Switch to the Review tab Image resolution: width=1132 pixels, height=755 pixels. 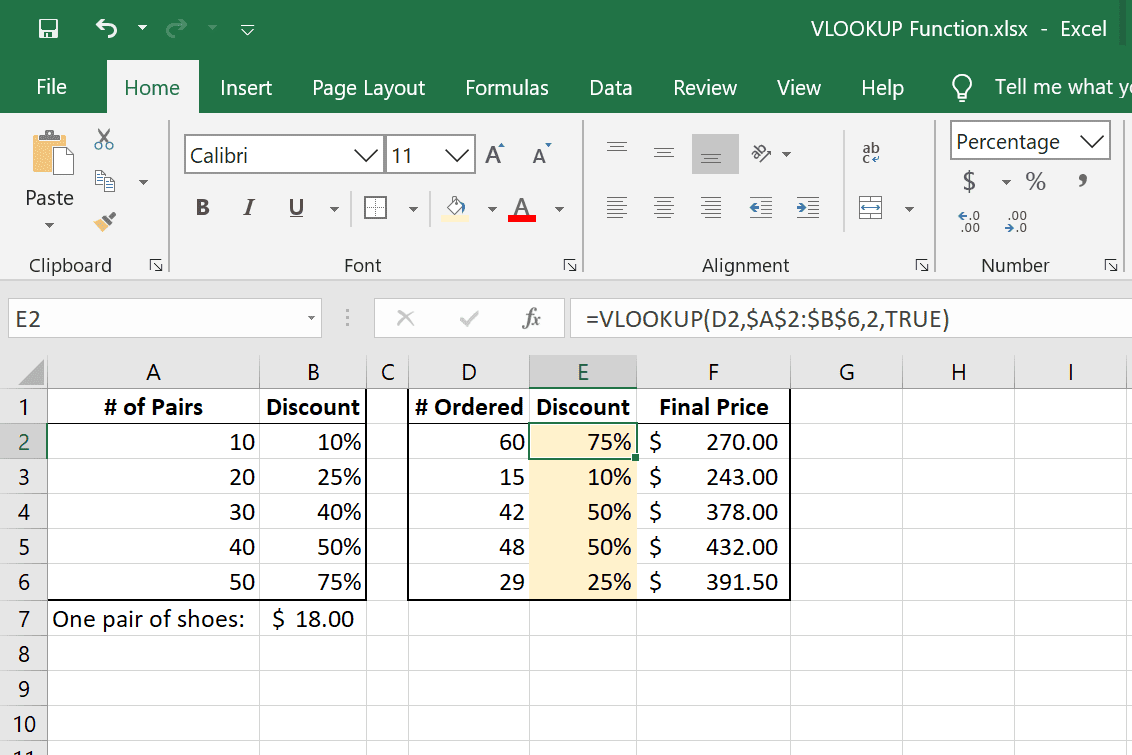tap(705, 88)
